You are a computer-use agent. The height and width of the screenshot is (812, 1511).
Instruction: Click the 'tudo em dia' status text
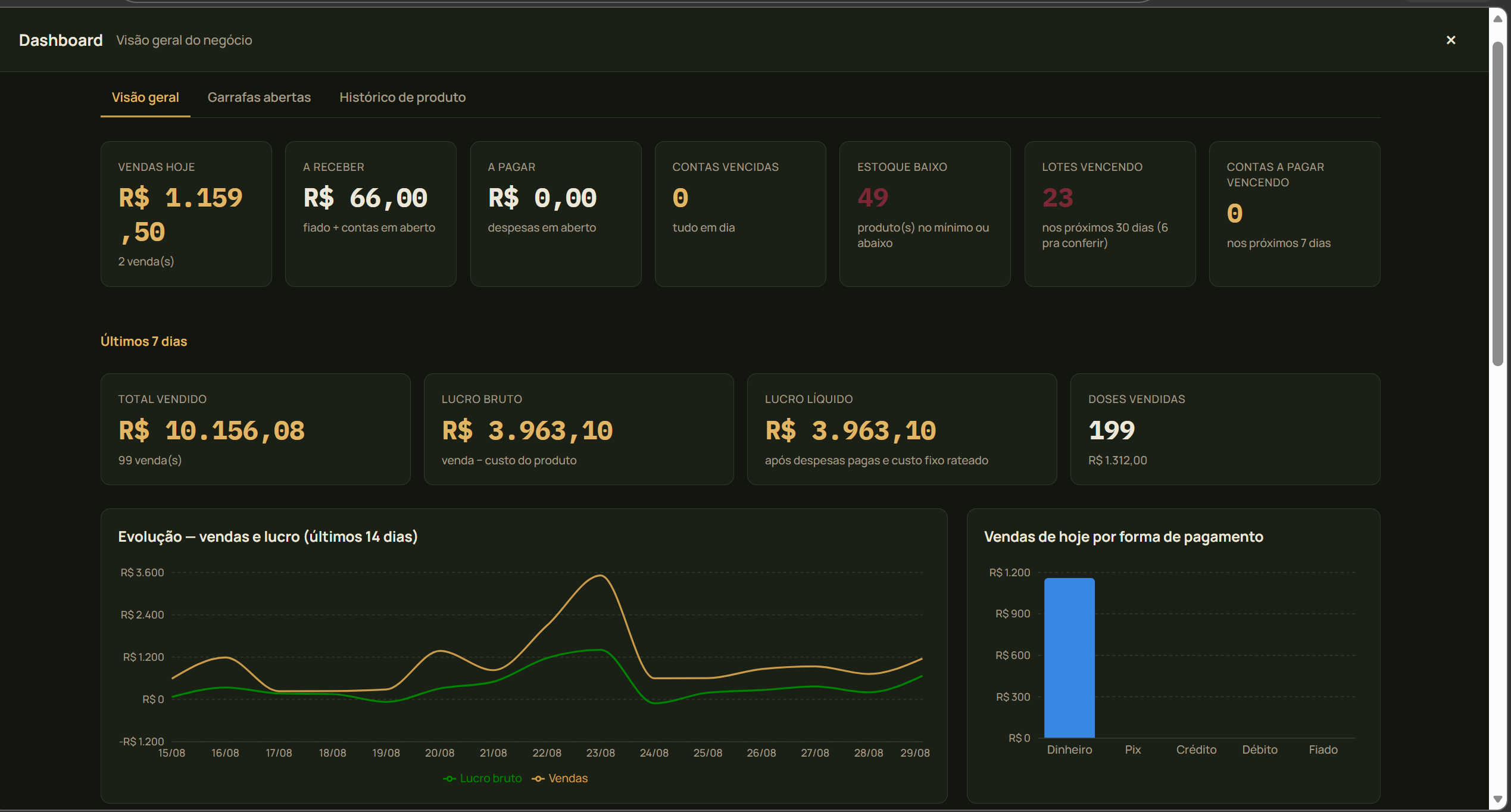coord(704,227)
